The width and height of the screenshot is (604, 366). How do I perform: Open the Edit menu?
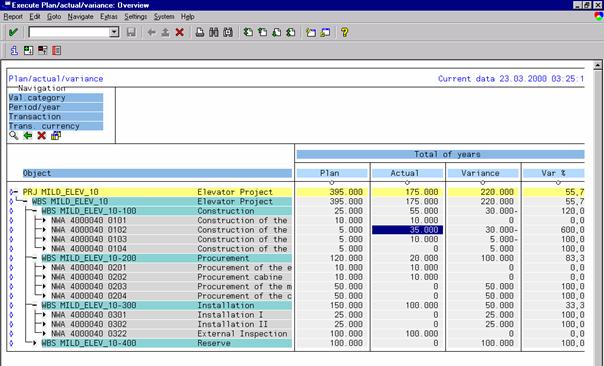(x=35, y=17)
